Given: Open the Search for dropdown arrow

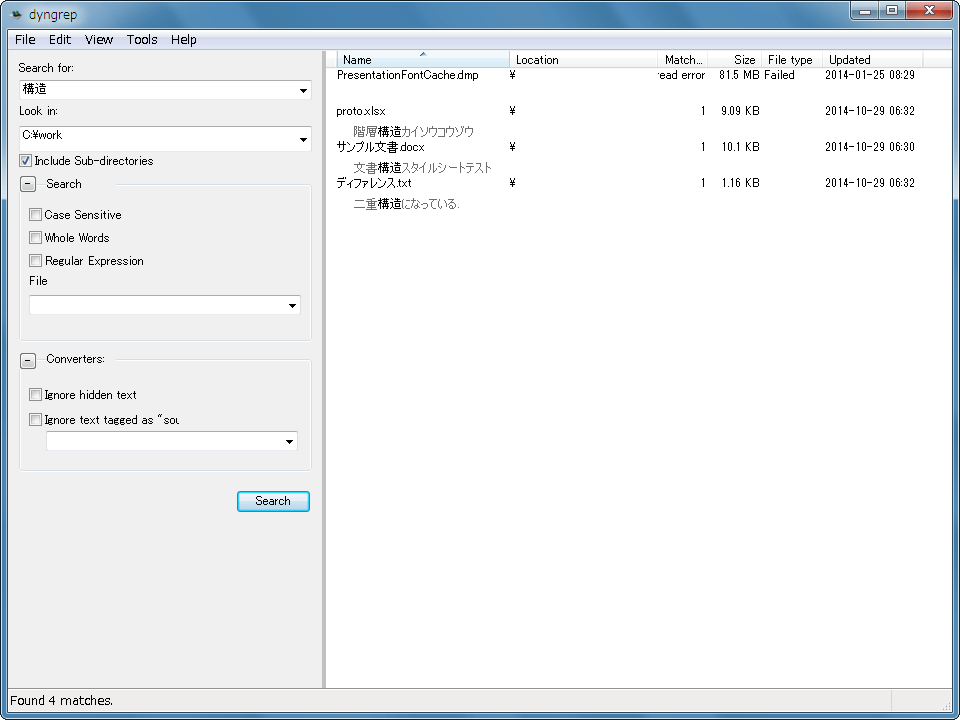Looking at the screenshot, I should (303, 91).
